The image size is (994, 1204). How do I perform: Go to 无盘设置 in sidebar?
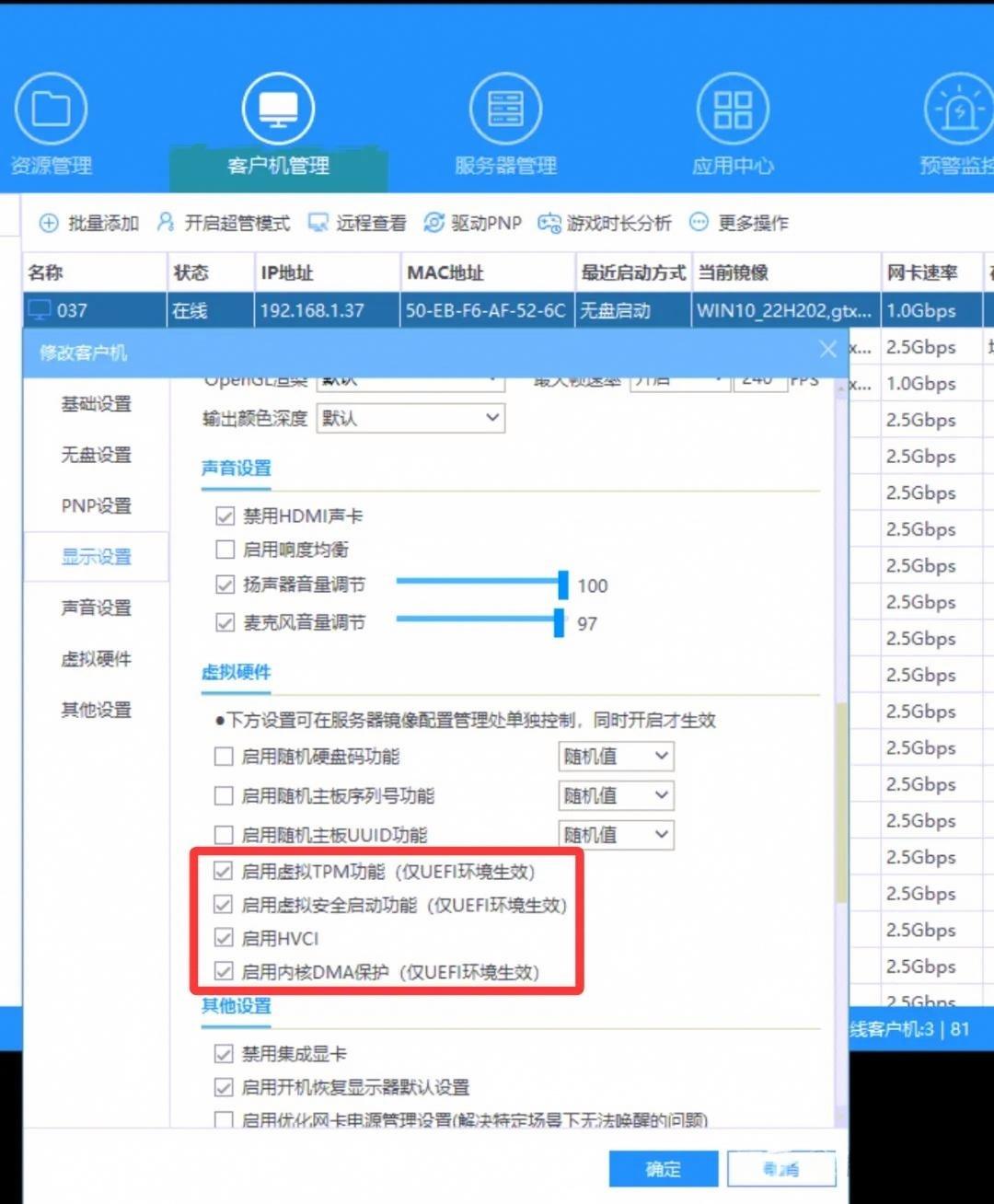tap(97, 455)
